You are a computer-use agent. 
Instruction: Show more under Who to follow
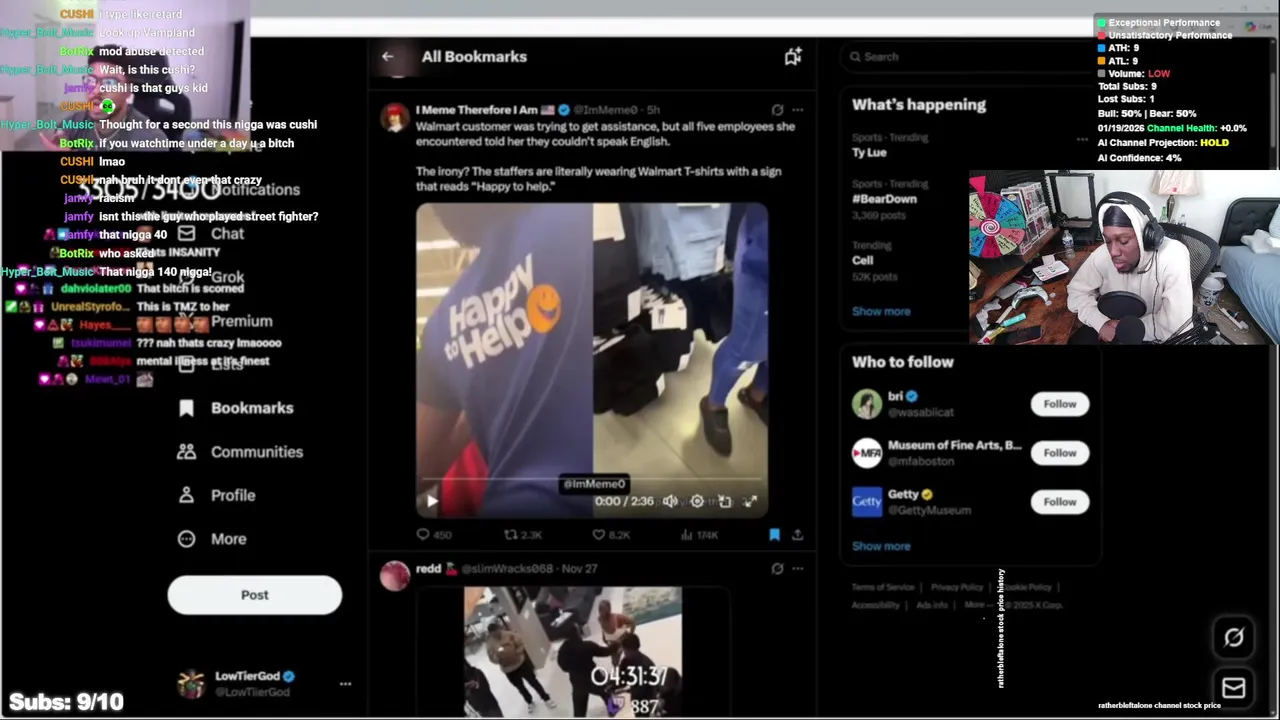(881, 546)
